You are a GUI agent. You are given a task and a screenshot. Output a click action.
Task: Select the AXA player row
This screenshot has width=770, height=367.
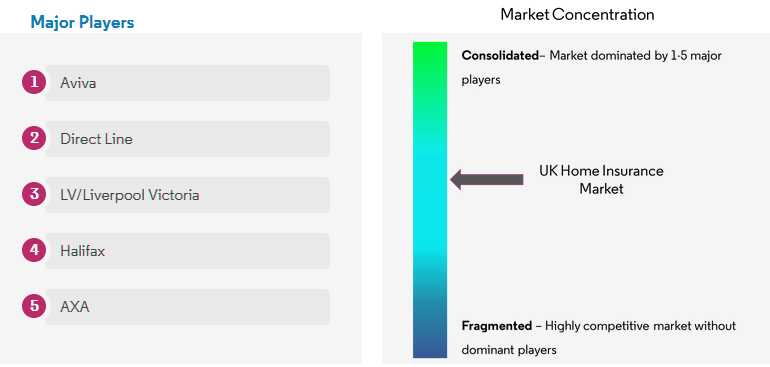point(188,307)
